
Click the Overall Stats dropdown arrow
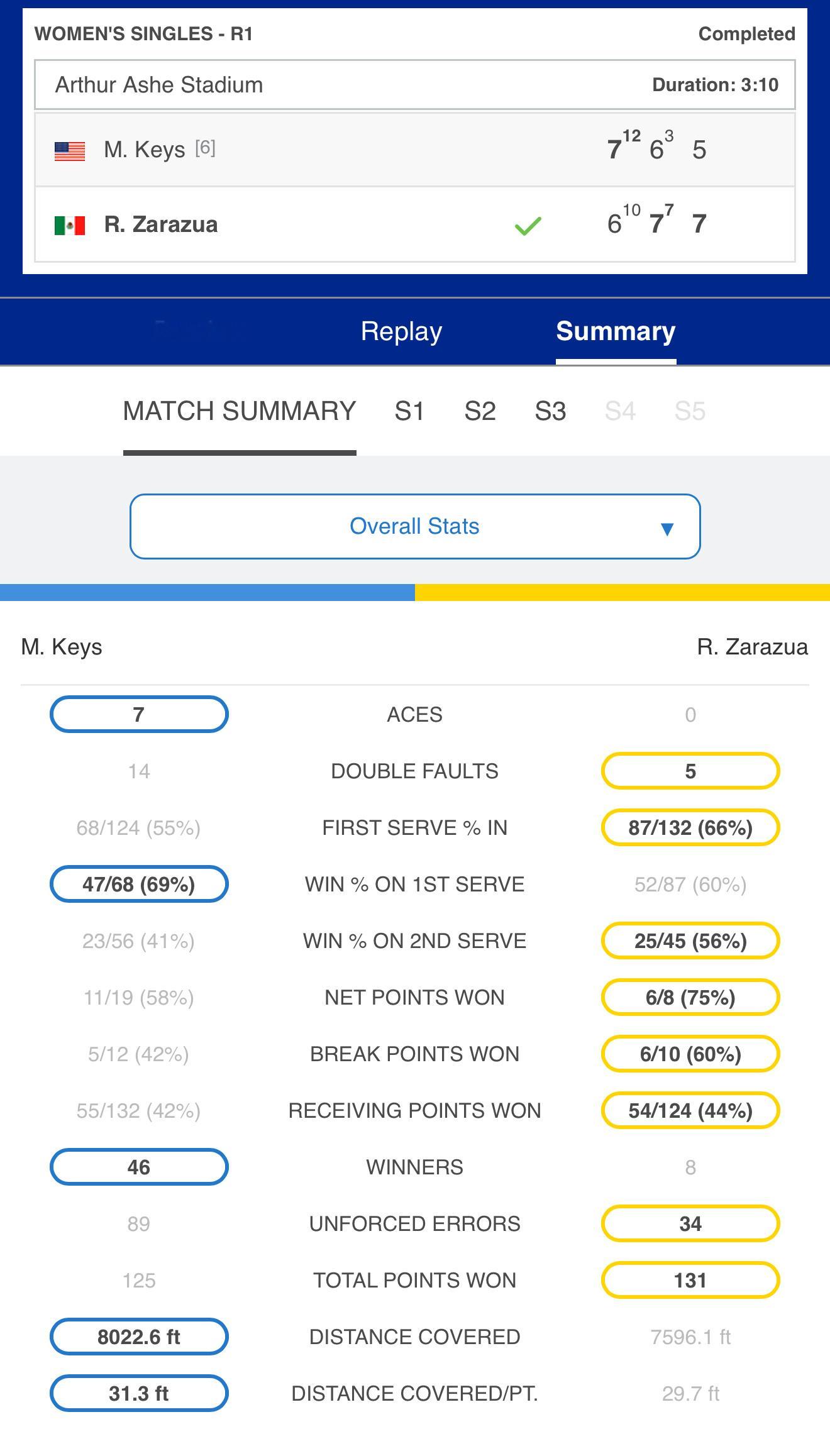[667, 528]
